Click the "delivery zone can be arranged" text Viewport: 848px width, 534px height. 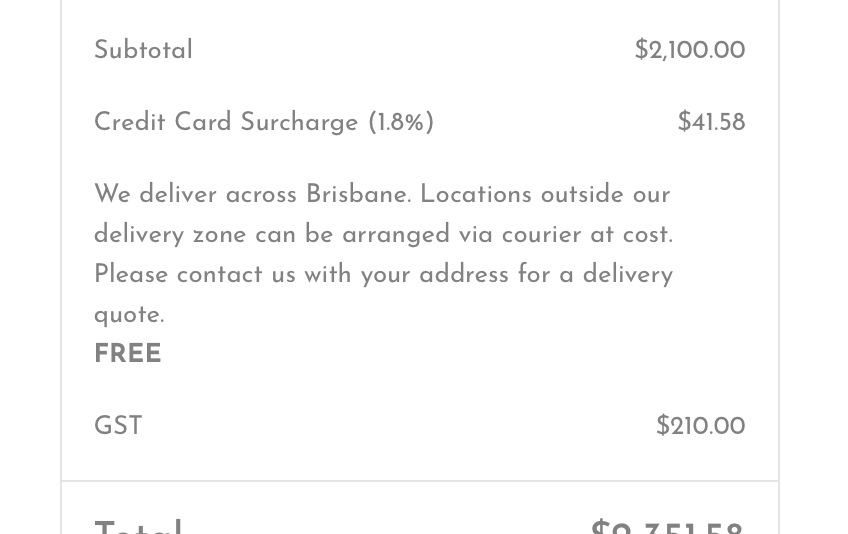[x=271, y=235]
